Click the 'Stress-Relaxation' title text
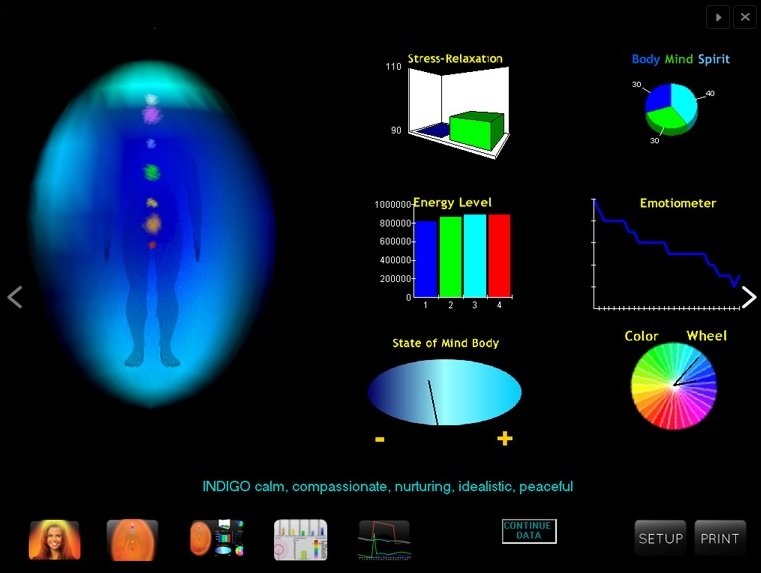The width and height of the screenshot is (761, 573). pos(455,59)
